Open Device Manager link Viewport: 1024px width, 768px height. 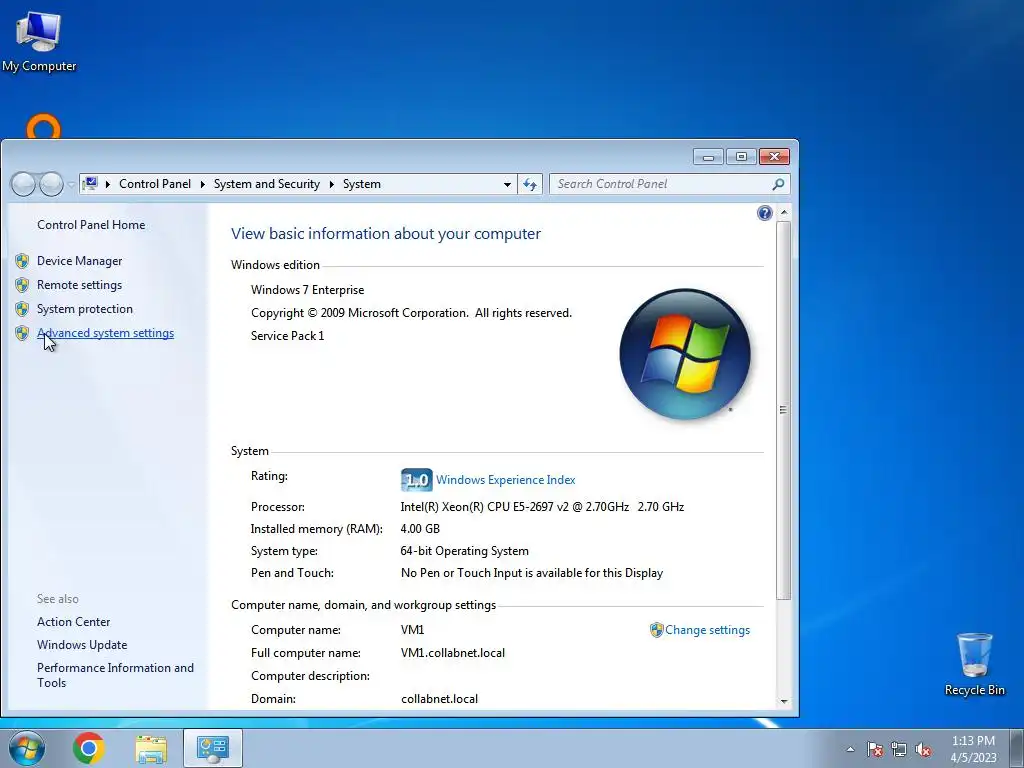pyautogui.click(x=80, y=261)
